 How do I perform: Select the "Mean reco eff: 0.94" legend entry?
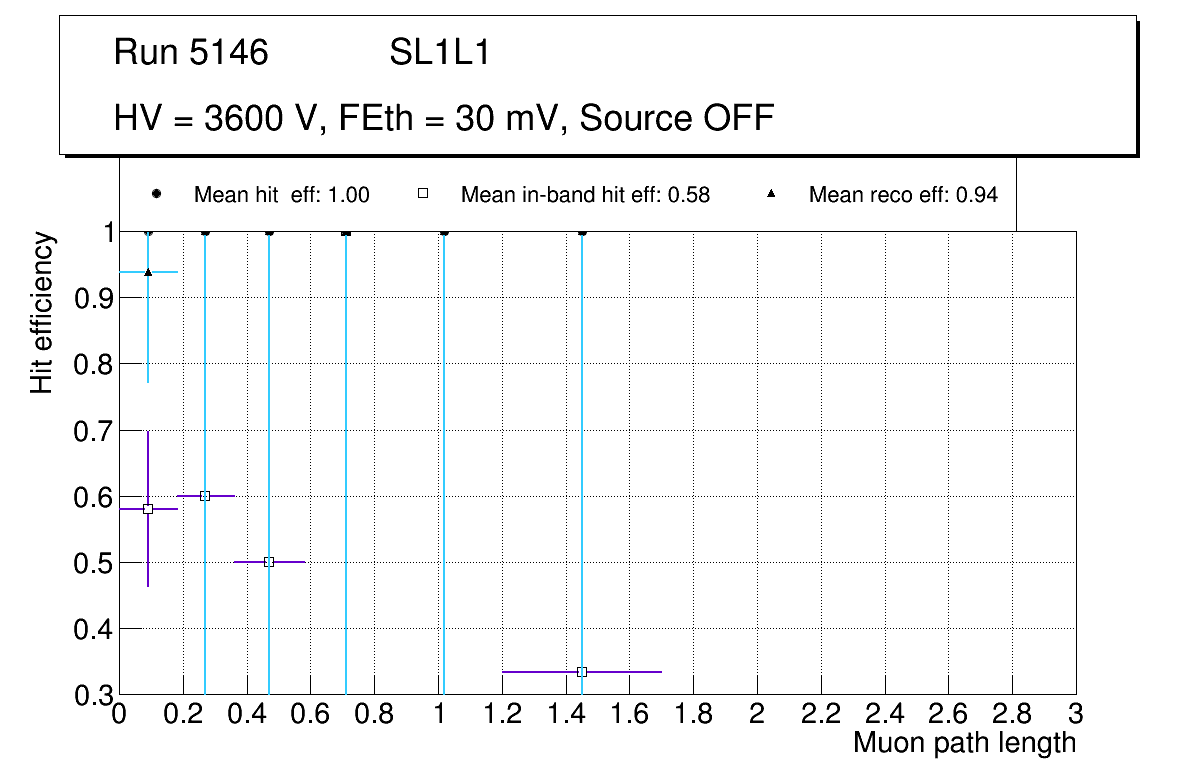903,195
